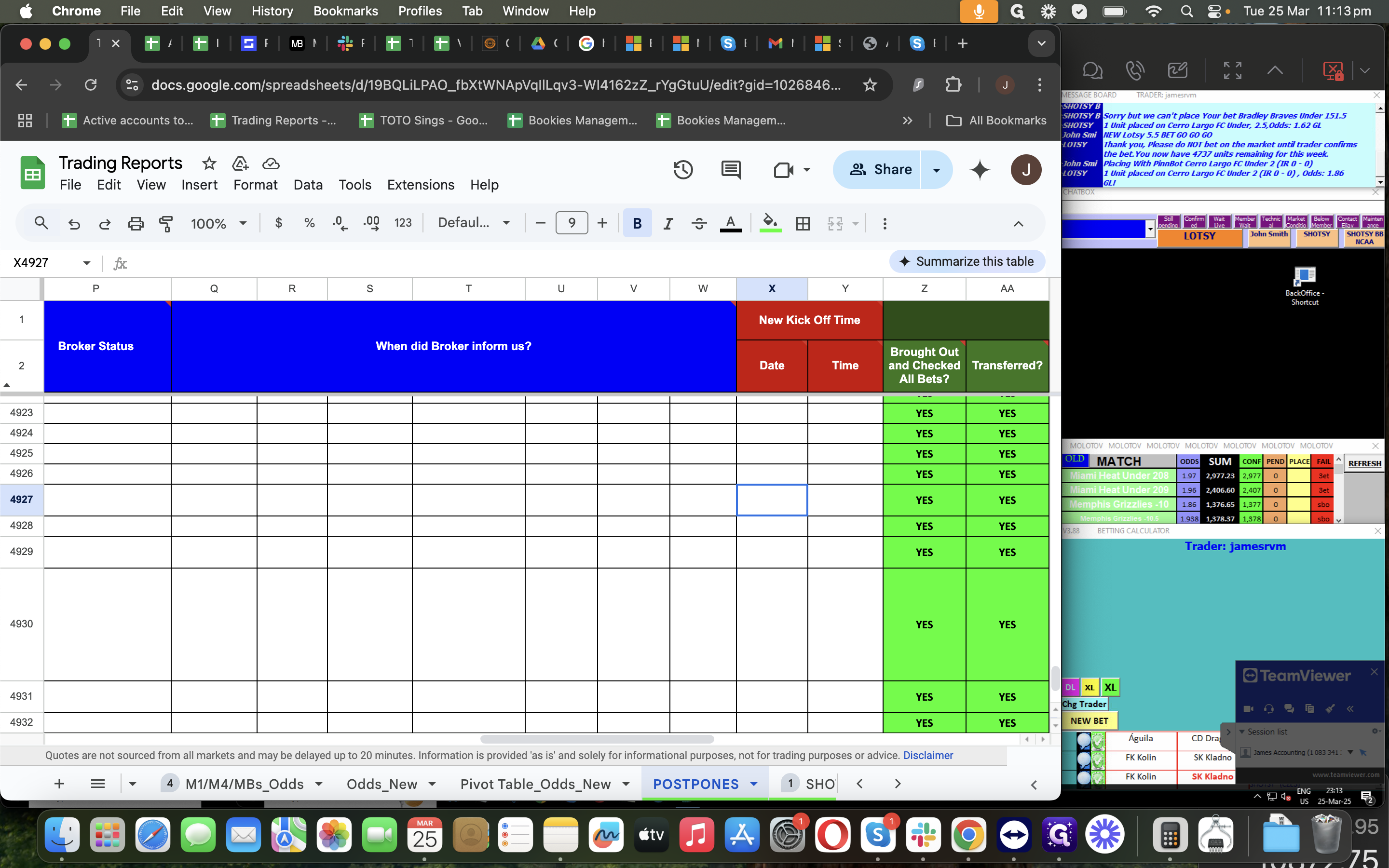Open the POSTPONES tab dropdown arrow
Image resolution: width=1389 pixels, height=868 pixels.
click(x=754, y=784)
